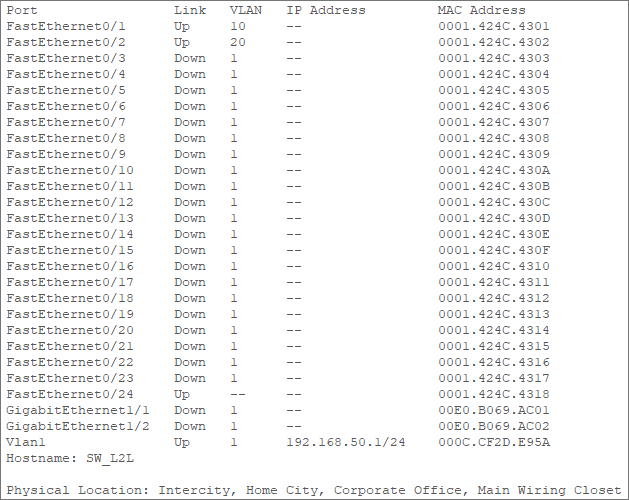
Task: Click the VLAN column header
Action: [x=246, y=10]
